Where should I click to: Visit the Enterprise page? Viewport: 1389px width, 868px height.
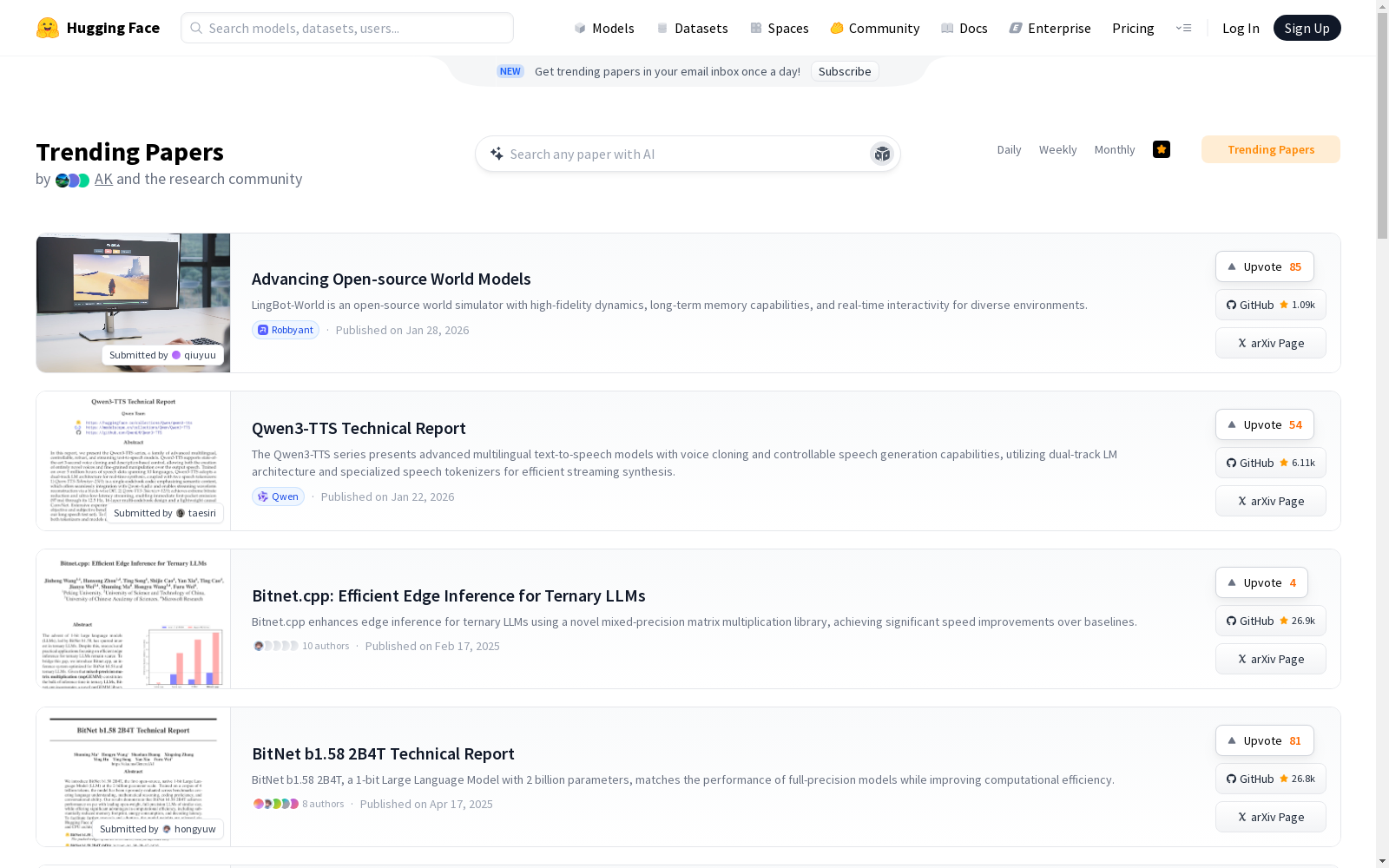(x=1050, y=28)
